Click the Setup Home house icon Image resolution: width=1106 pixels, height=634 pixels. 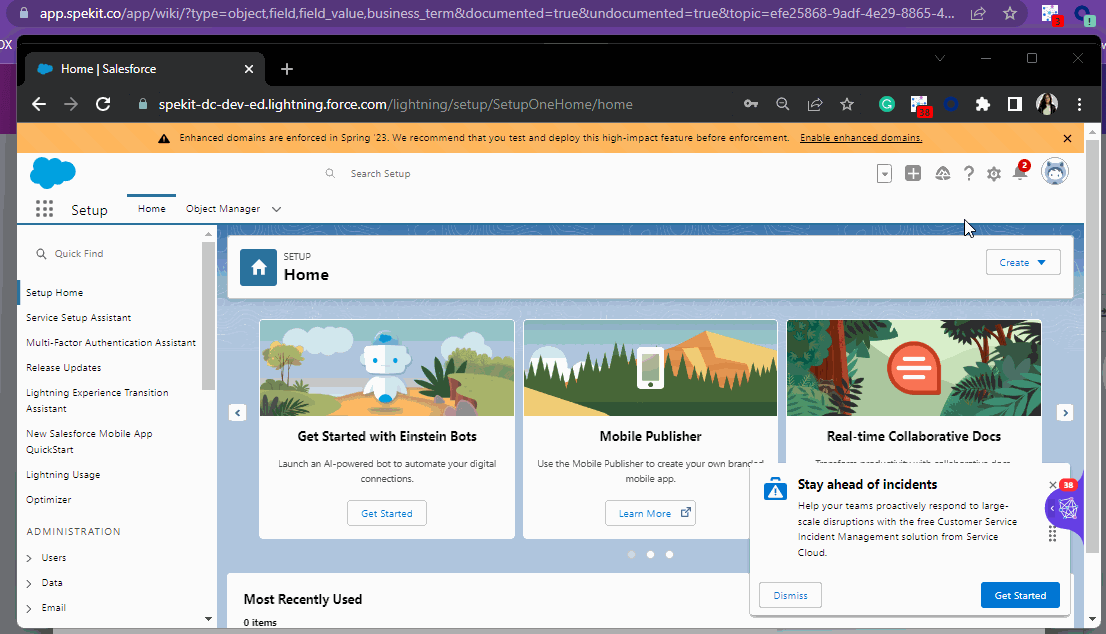(258, 267)
